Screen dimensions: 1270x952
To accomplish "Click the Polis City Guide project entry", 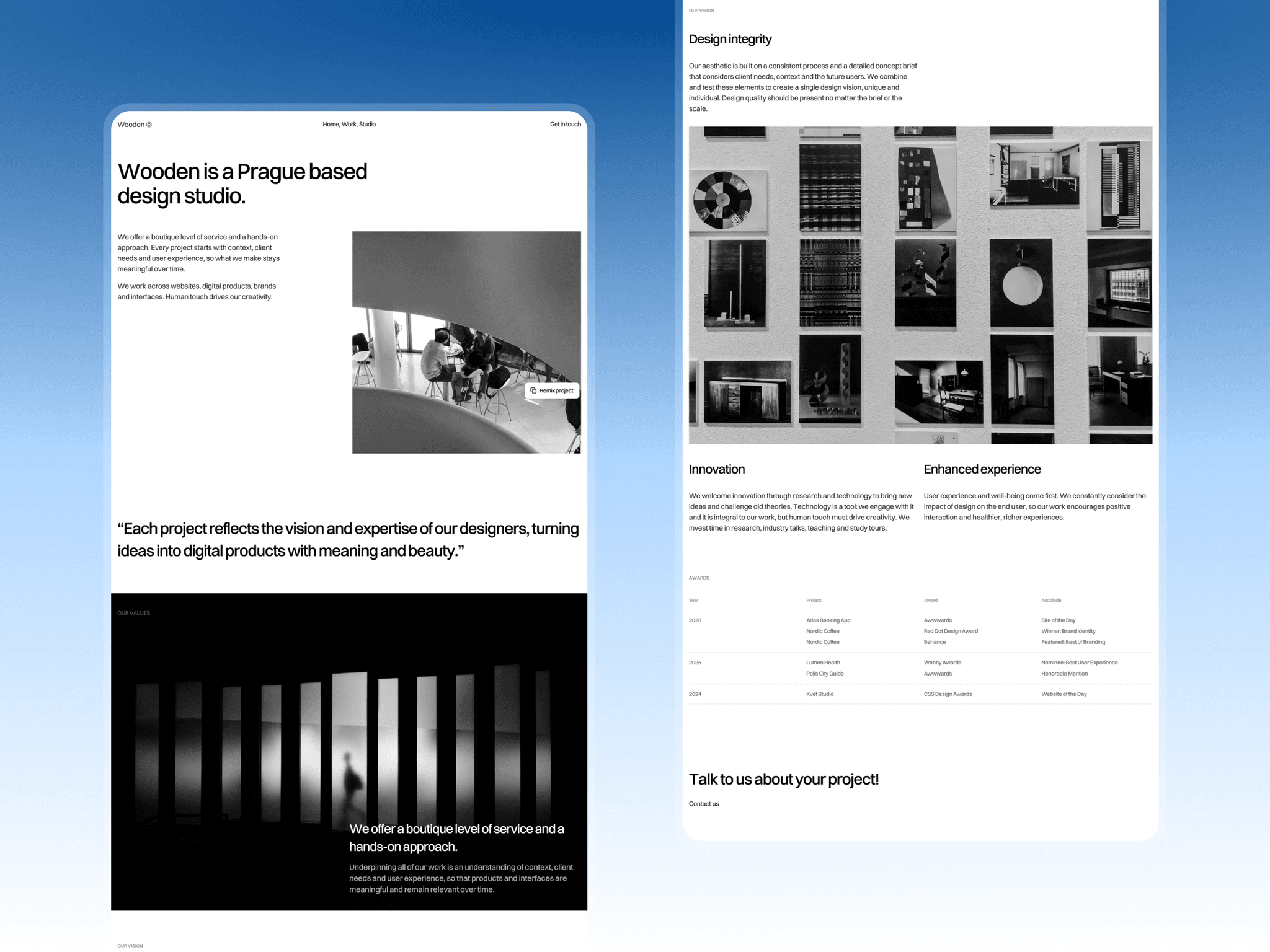I will coord(825,674).
